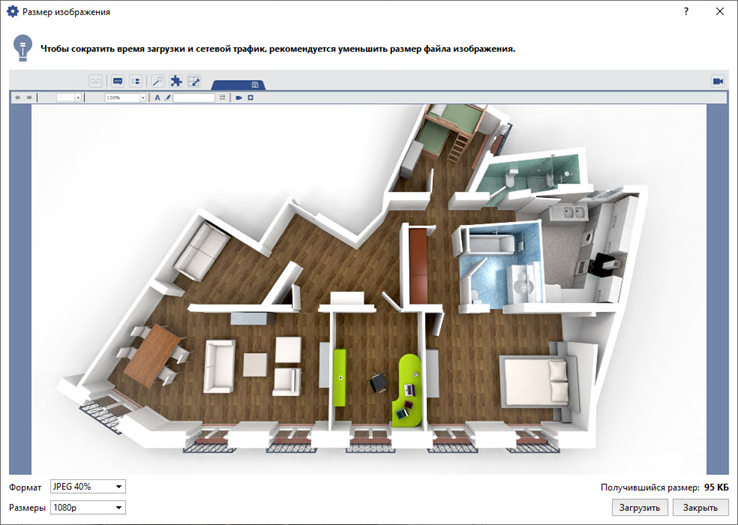This screenshot has width=738, height=525.
Task: Open the Формат JPEG 40% dropdown
Action: tap(88, 487)
